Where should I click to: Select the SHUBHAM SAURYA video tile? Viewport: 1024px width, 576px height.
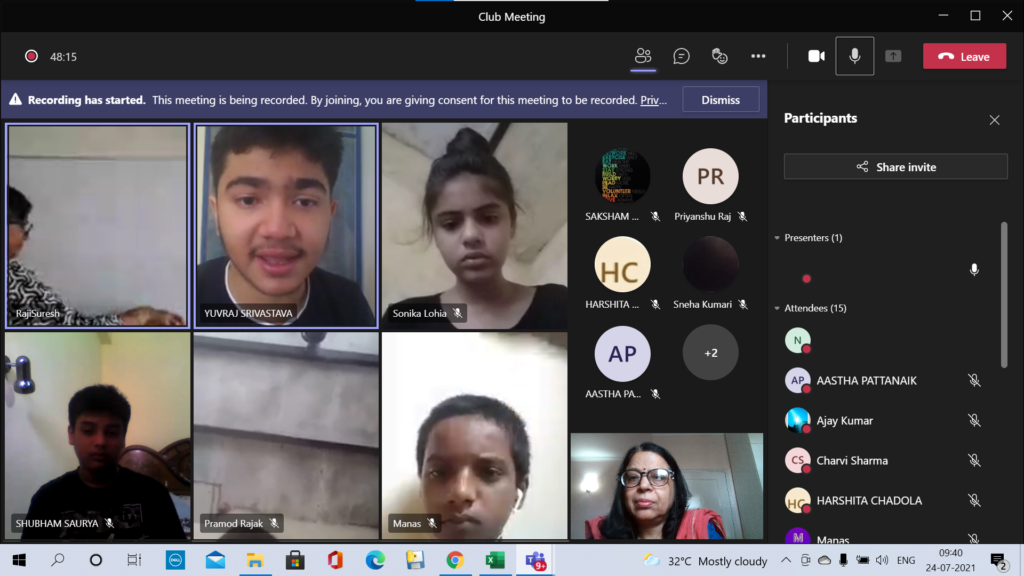click(97, 436)
